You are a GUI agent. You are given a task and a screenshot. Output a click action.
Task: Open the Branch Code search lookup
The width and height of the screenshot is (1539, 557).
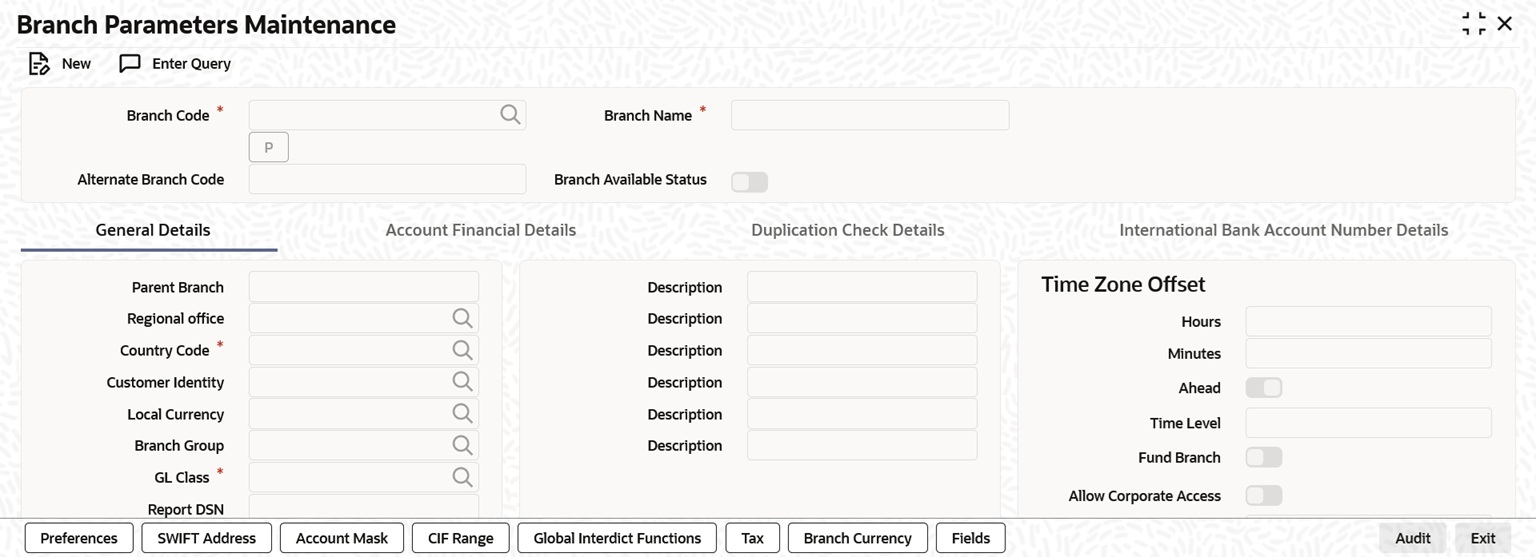510,115
